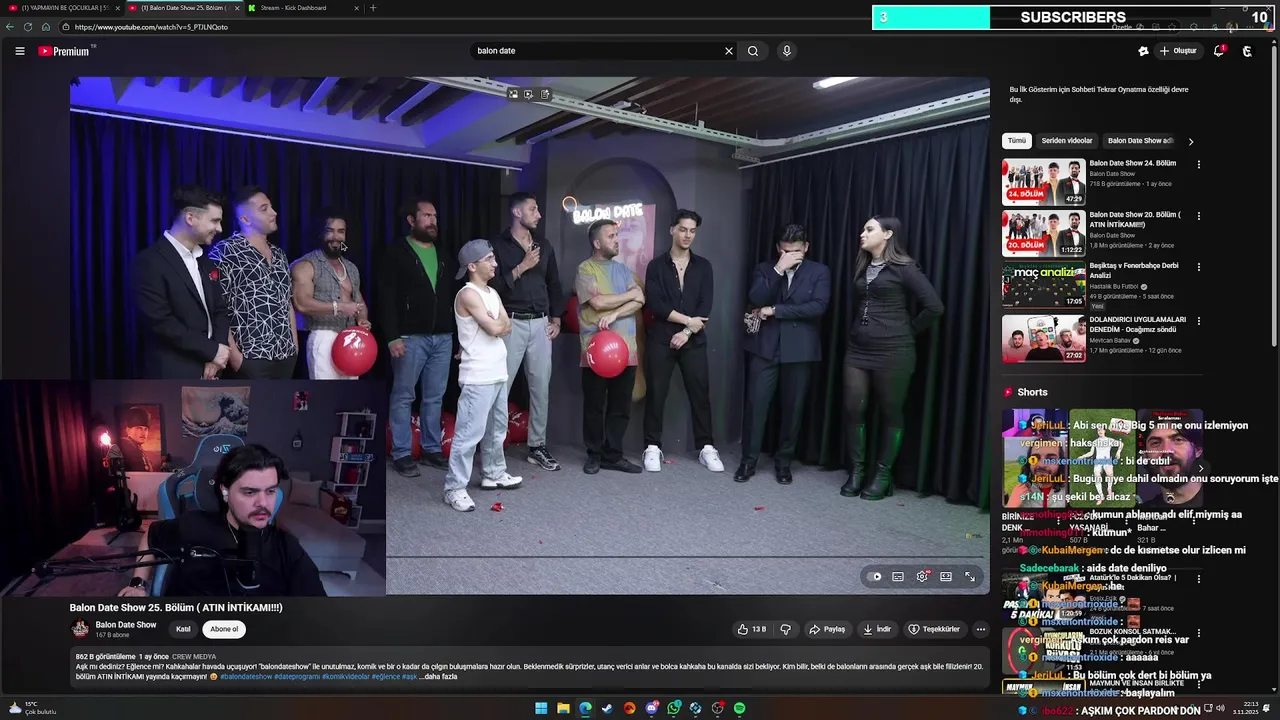This screenshot has height=720, width=1280.
Task: Select Balon Date Show adlı chip
Action: pos(1140,141)
